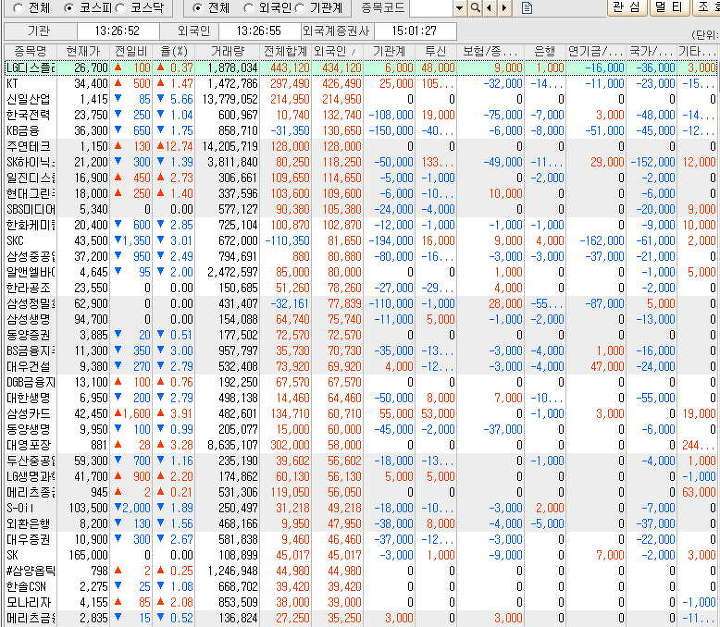The width and height of the screenshot is (720, 627).
Task: Click the next stock arrow icon
Action: click(505, 8)
